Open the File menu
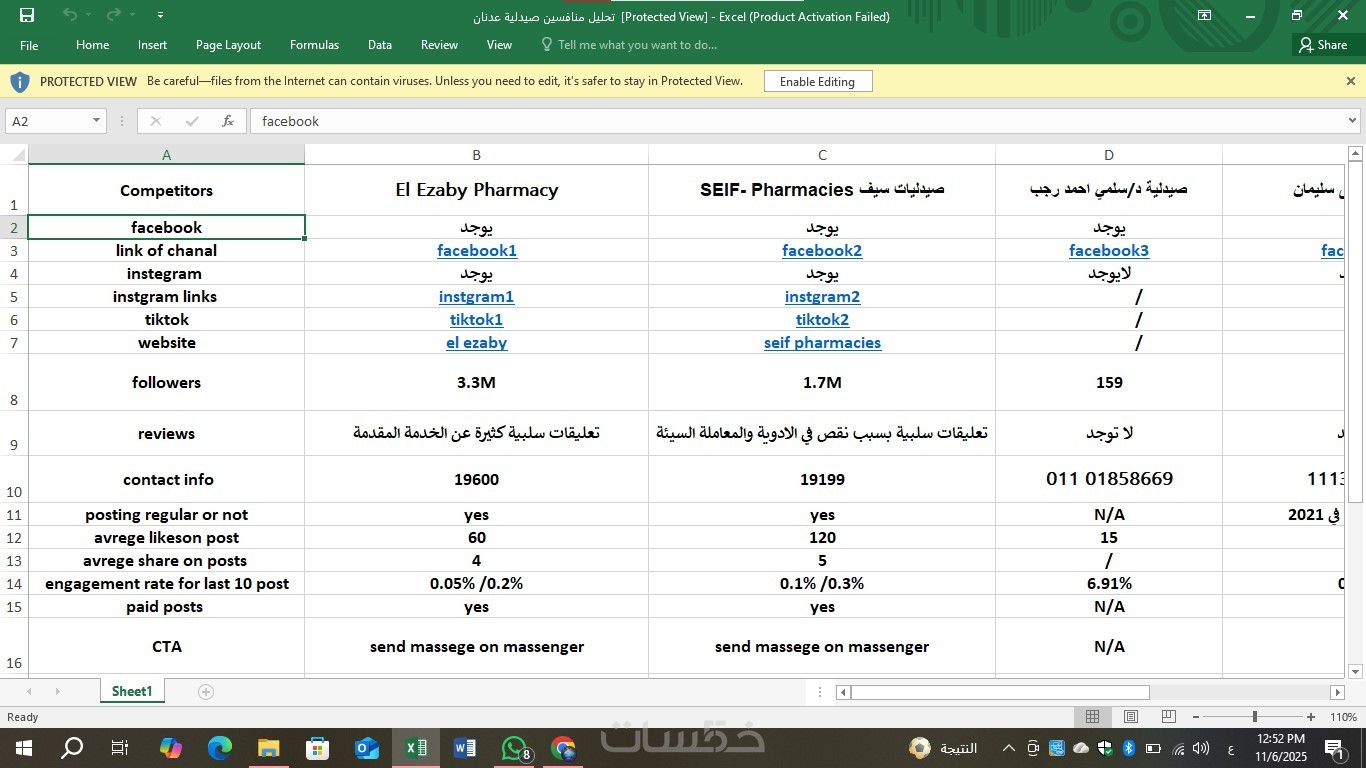Viewport: 1366px width, 768px height. pos(29,45)
